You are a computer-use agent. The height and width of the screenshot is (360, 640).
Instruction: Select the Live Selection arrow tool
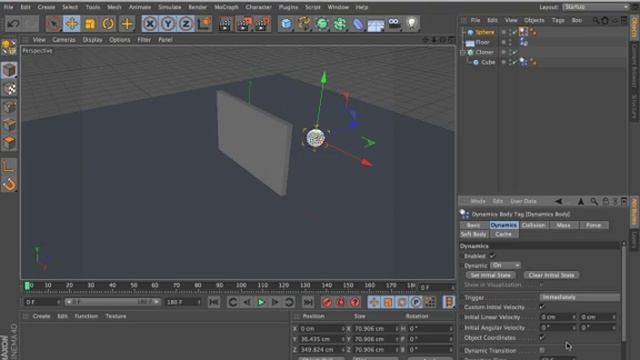click(x=53, y=24)
